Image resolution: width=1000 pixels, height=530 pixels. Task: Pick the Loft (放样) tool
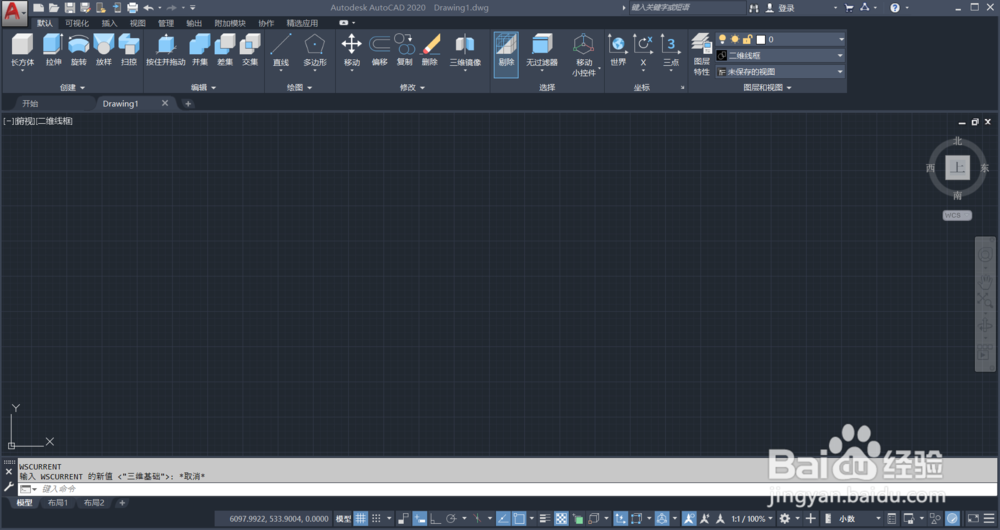tap(103, 50)
